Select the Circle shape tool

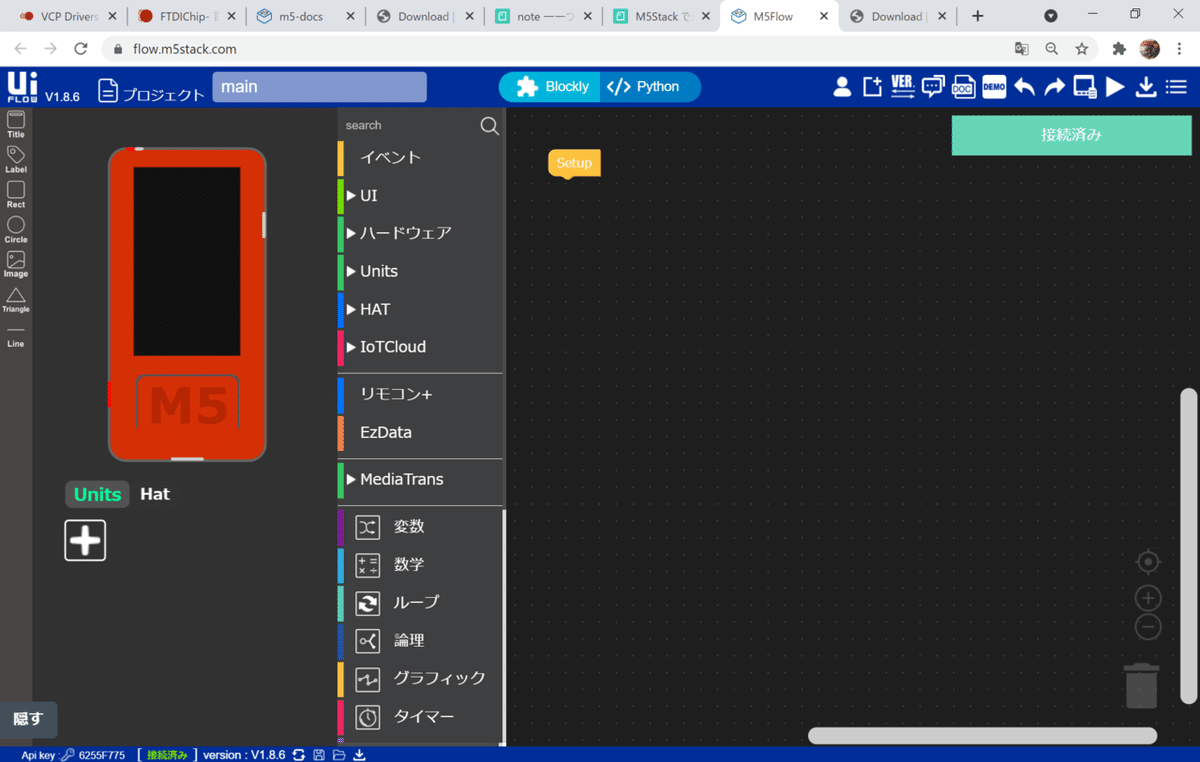click(x=16, y=230)
